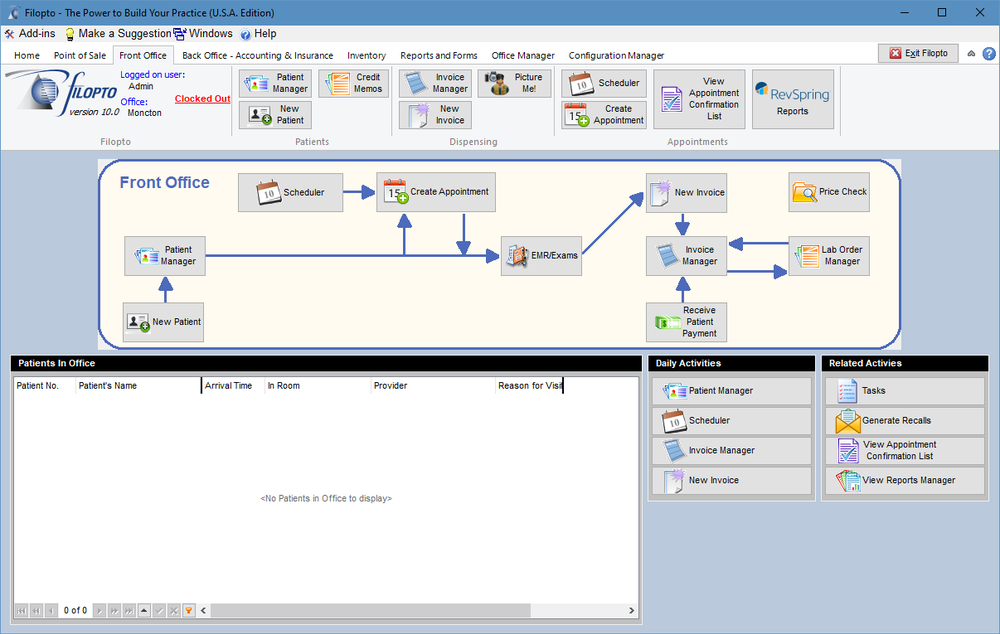1000x634 pixels.
Task: Click the blue help question icon
Action: [x=989, y=54]
